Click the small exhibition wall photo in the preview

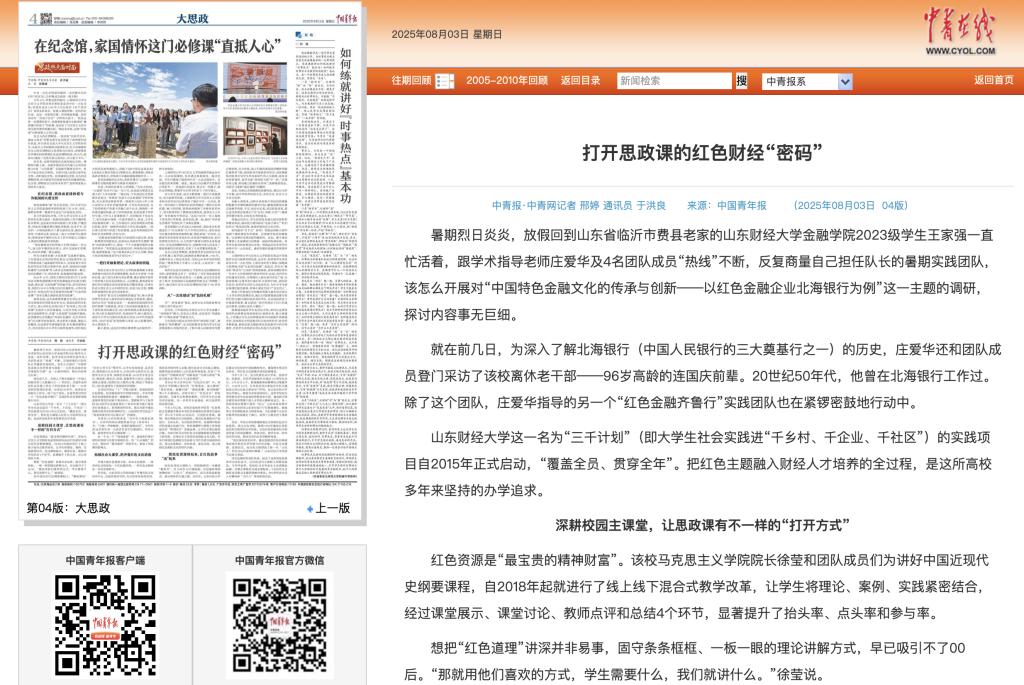(x=255, y=136)
